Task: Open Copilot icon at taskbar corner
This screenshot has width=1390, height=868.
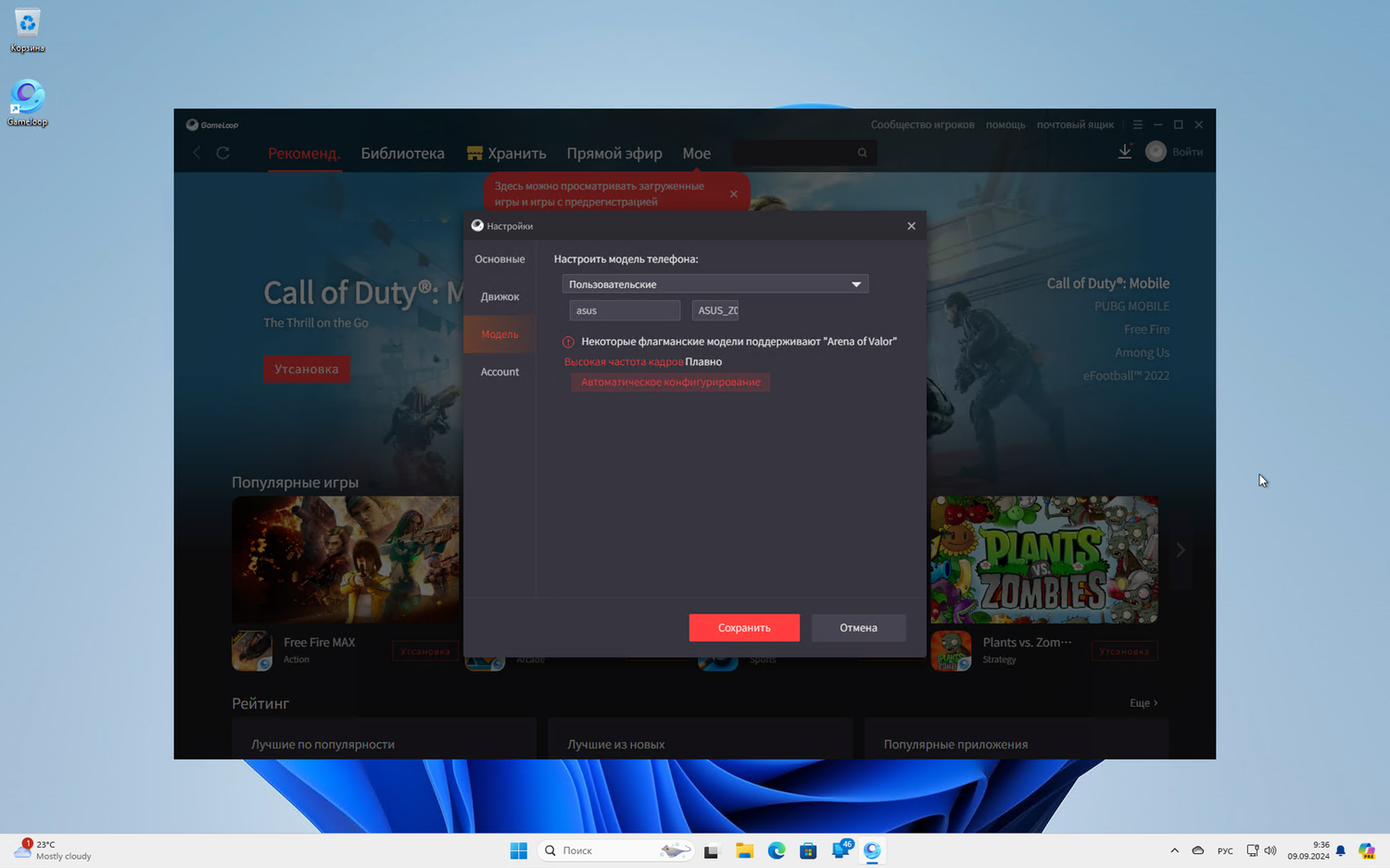Action: pyautogui.click(x=1366, y=850)
